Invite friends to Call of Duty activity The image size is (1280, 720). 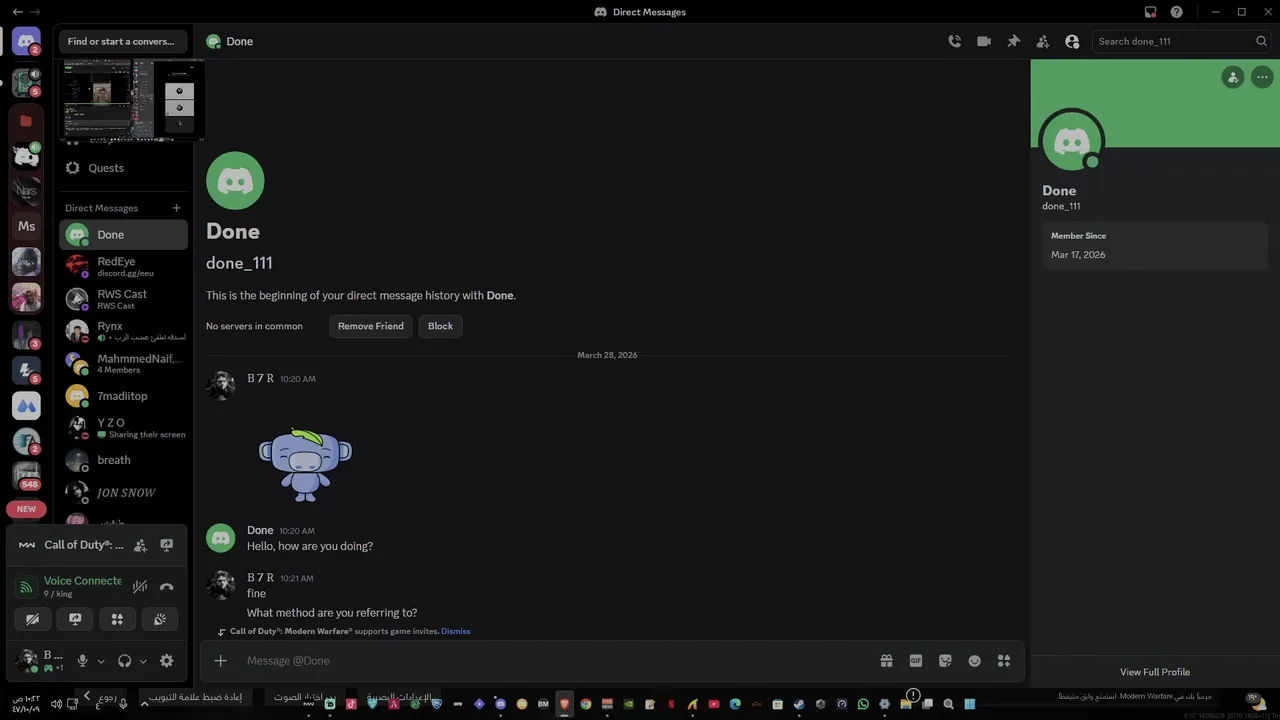click(140, 545)
